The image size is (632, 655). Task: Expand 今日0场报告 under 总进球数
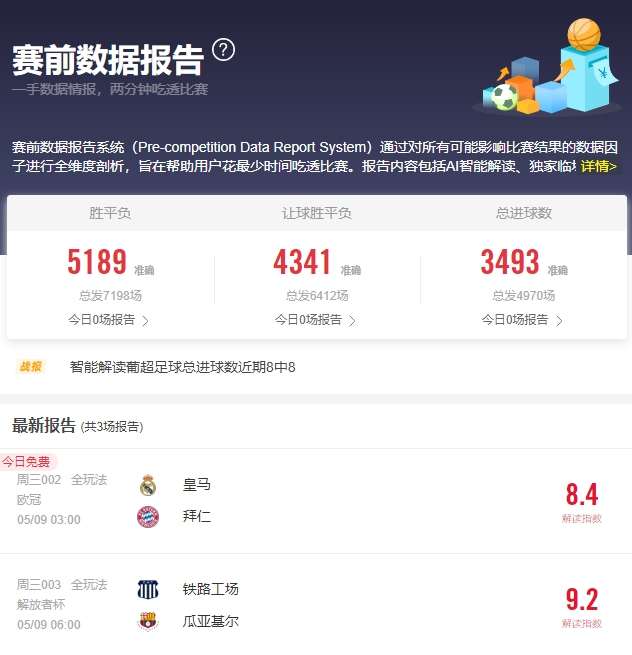522,320
